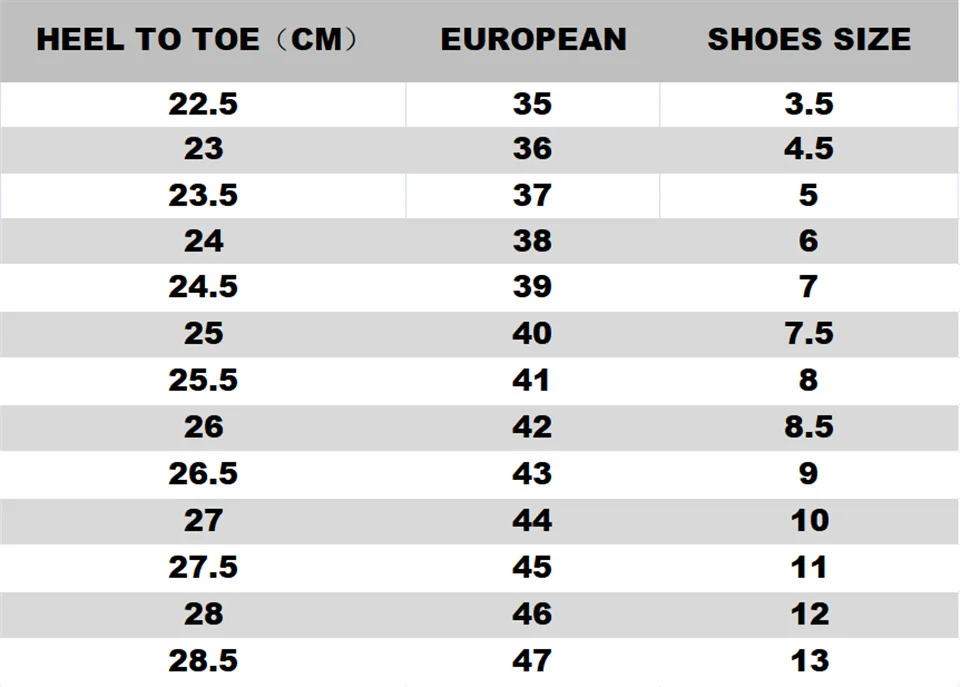The image size is (960, 687).
Task: Click European size 44 cell
Action: coord(532,520)
